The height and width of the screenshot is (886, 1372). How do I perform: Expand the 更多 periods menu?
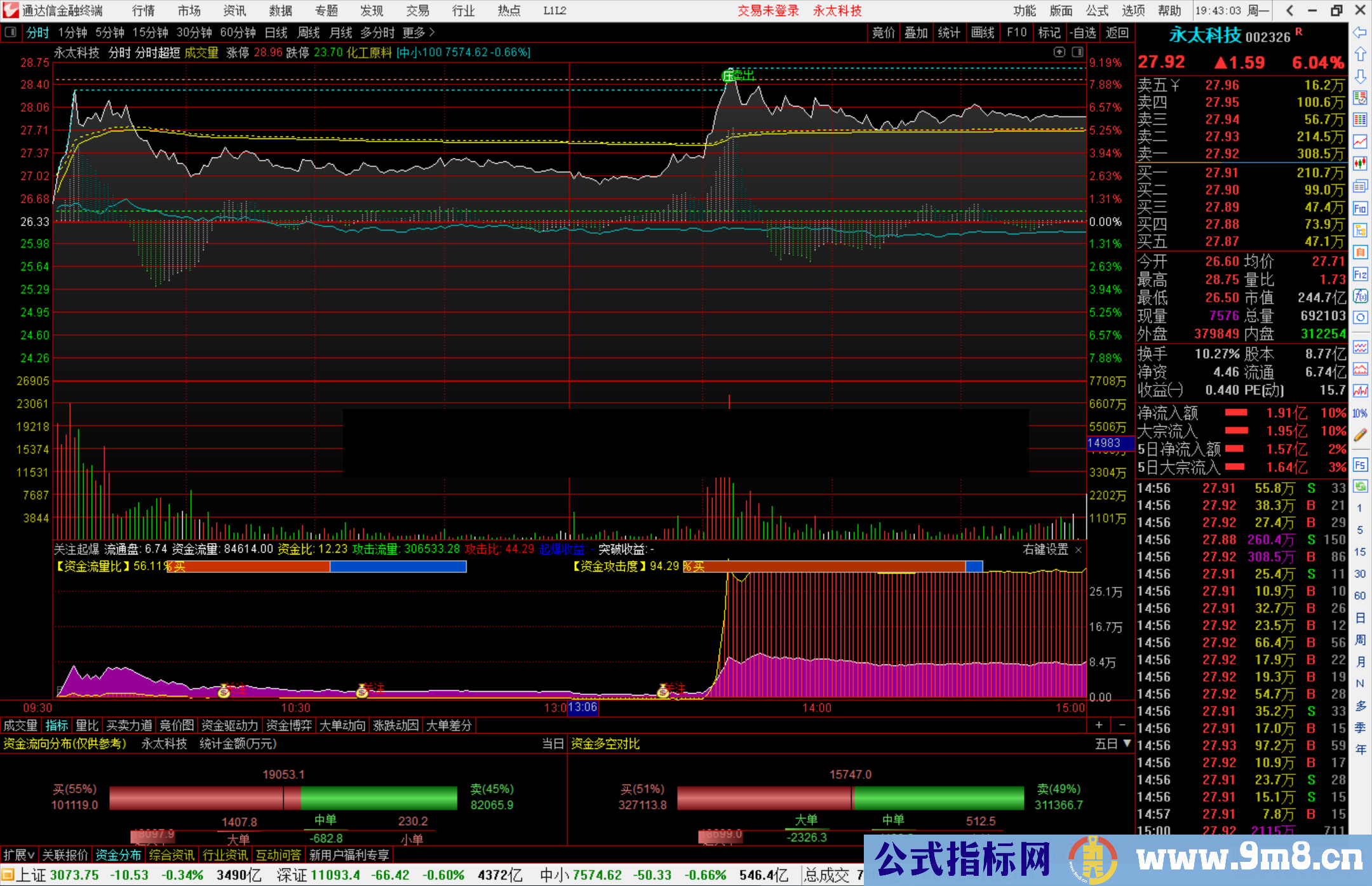[413, 32]
